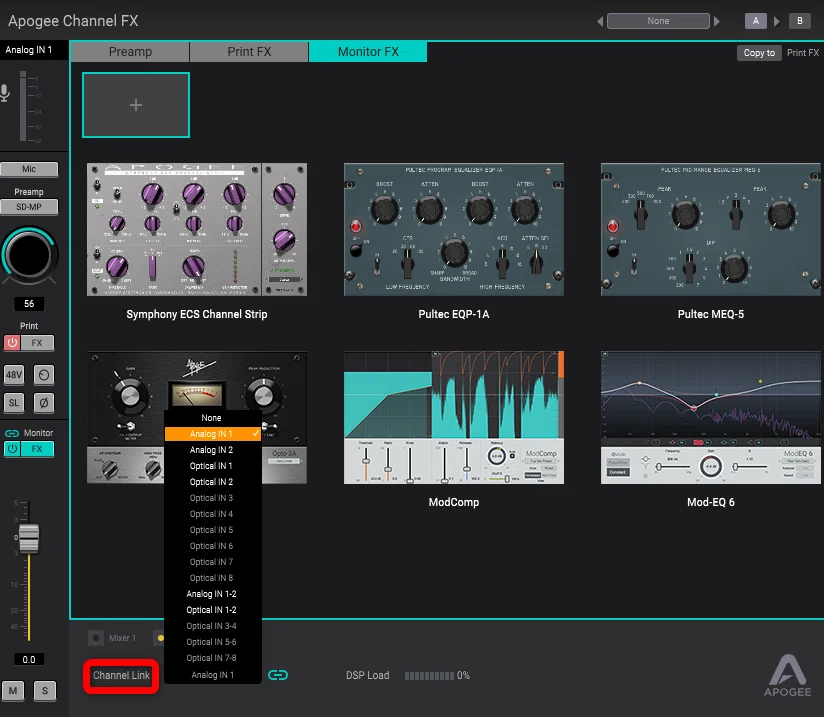The image size is (824, 717).
Task: Mute the channel with M button
Action: click(x=13, y=691)
